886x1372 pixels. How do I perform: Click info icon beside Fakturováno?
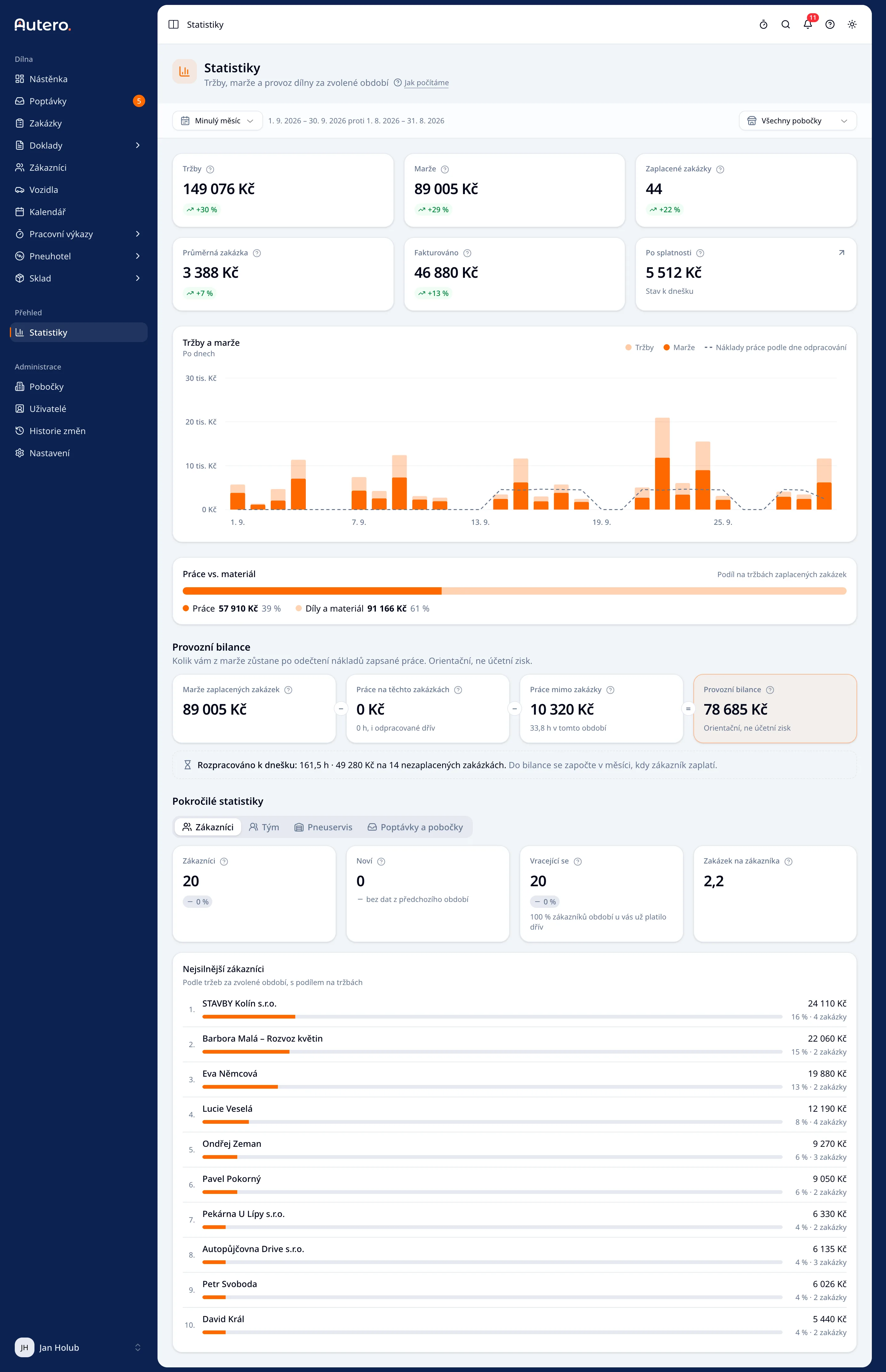click(467, 253)
